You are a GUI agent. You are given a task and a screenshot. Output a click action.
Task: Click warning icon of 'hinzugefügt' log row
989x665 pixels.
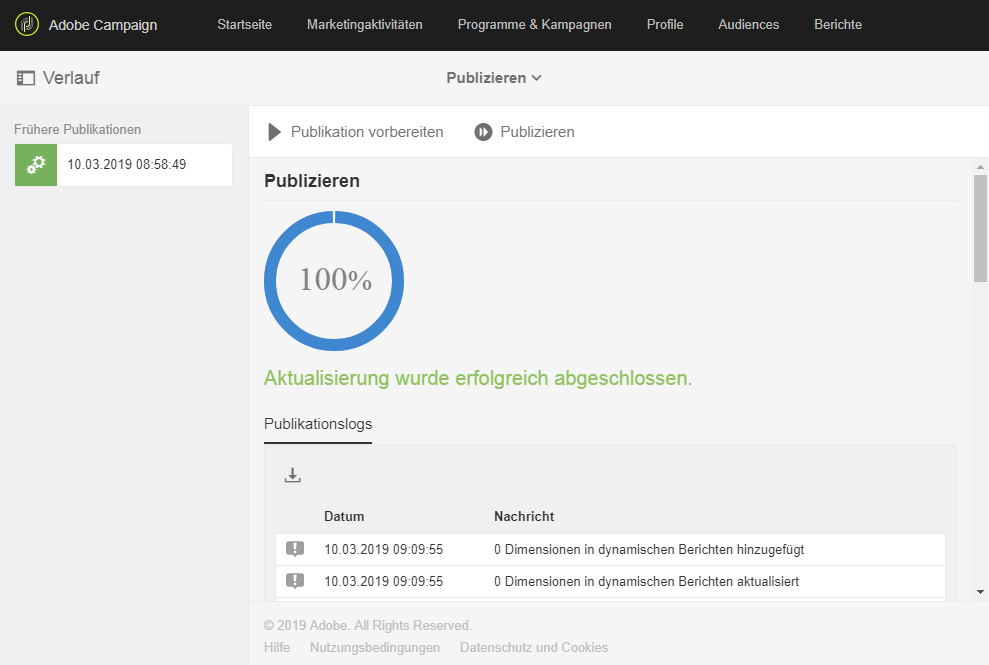click(295, 549)
